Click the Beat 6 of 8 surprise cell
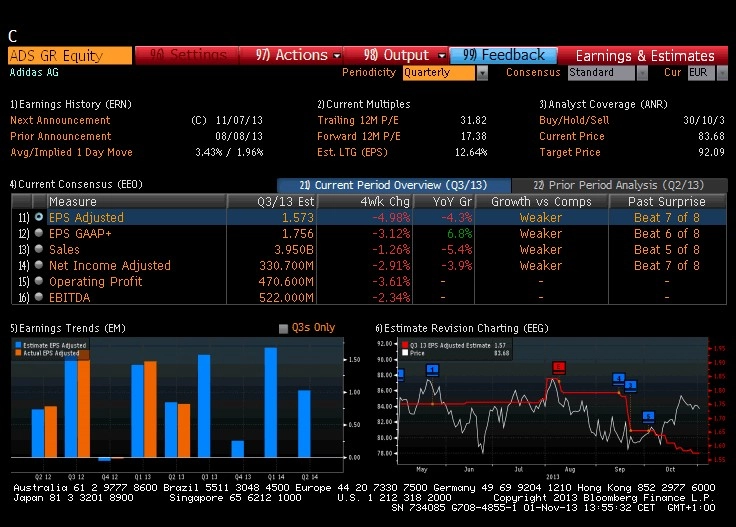Viewport: 736px width, 527px height. point(667,233)
